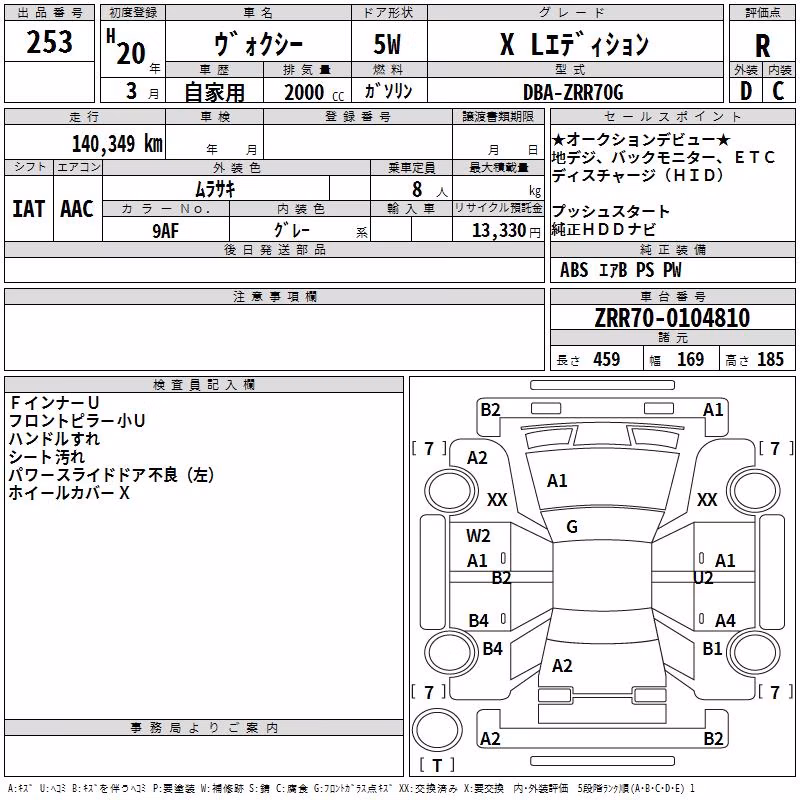The width and height of the screenshot is (800, 800).
Task: Click front bumper B2 mark on diagram
Action: [490, 410]
